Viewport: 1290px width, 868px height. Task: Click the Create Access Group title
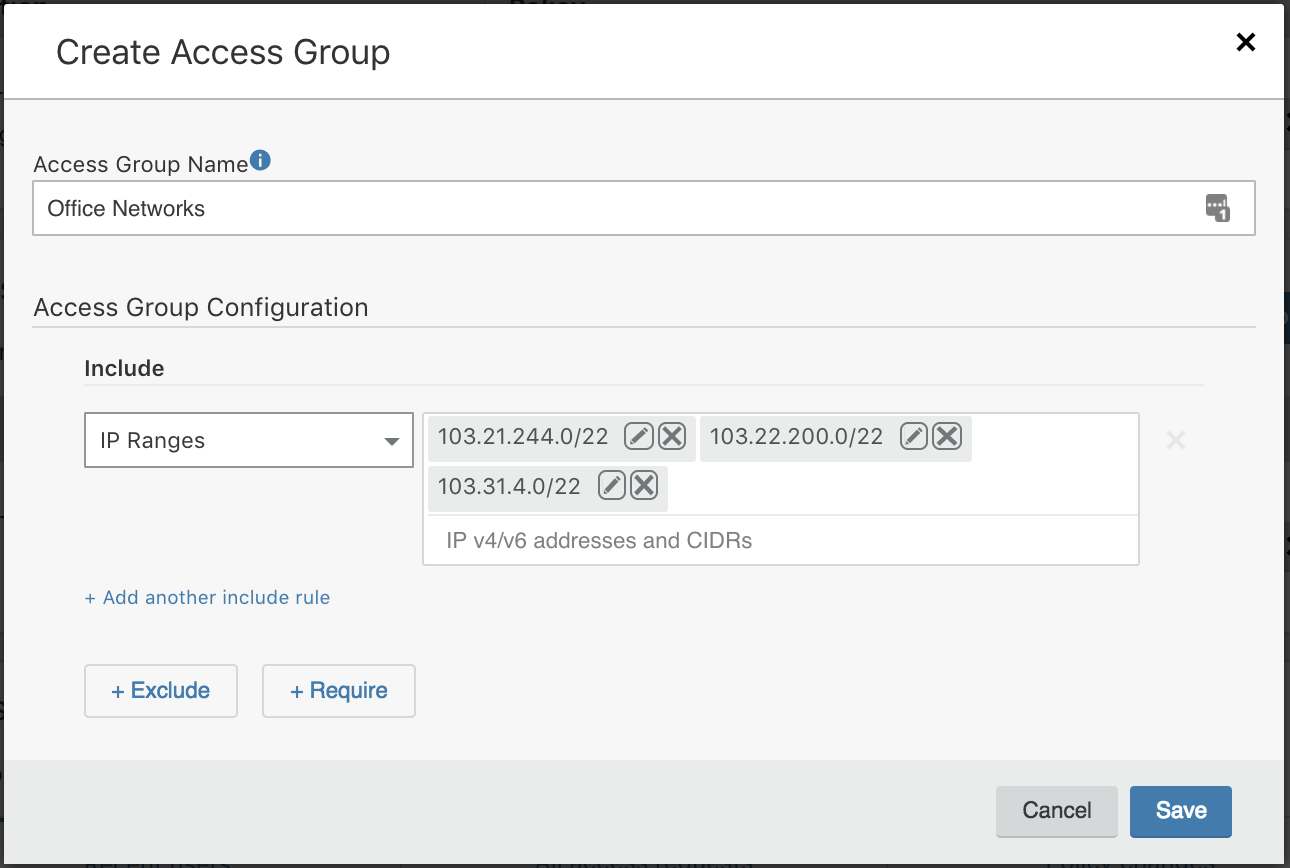tap(223, 52)
